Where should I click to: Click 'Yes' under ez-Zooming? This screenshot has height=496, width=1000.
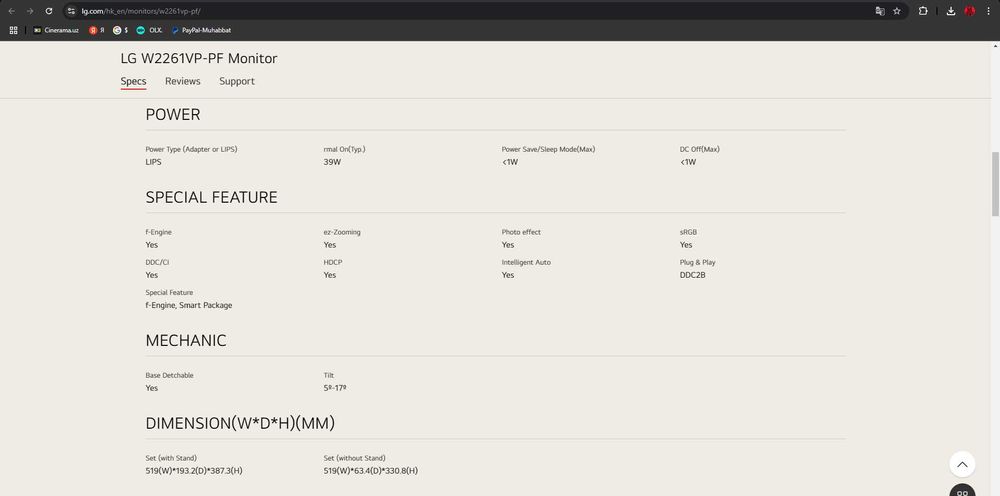tap(330, 245)
